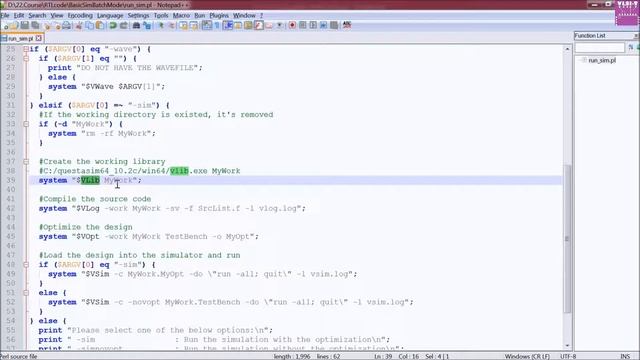Toggle synchronize vertical scrolling

pos(183,25)
